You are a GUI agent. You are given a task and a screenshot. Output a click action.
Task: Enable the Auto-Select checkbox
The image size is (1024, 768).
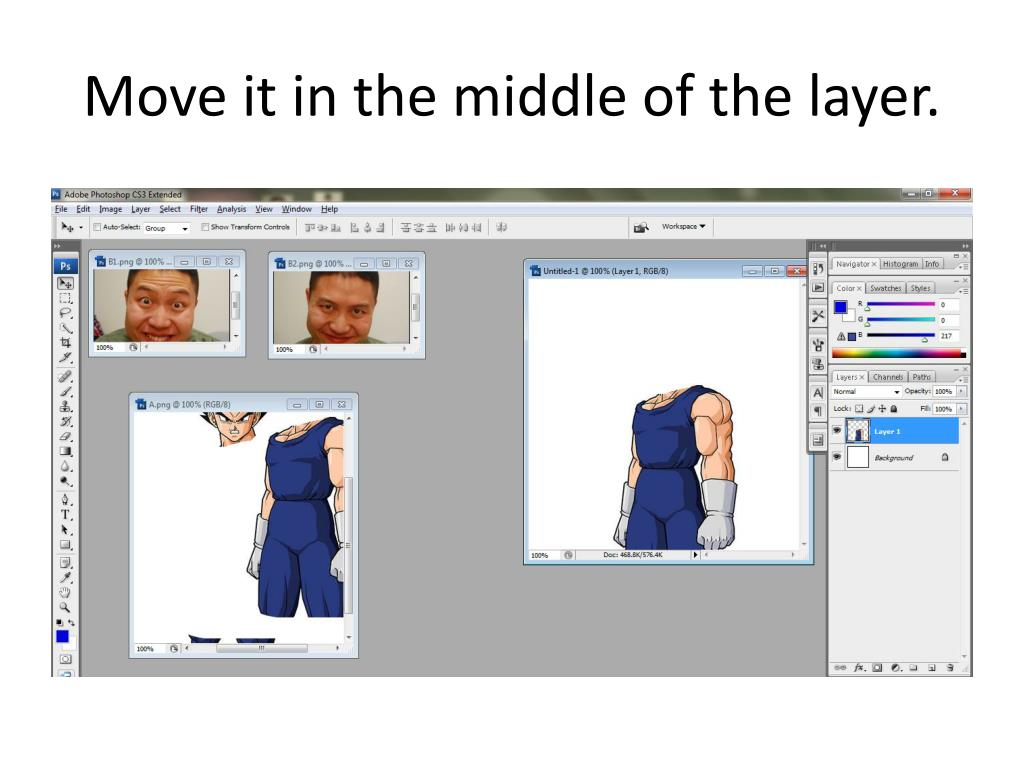(x=97, y=227)
